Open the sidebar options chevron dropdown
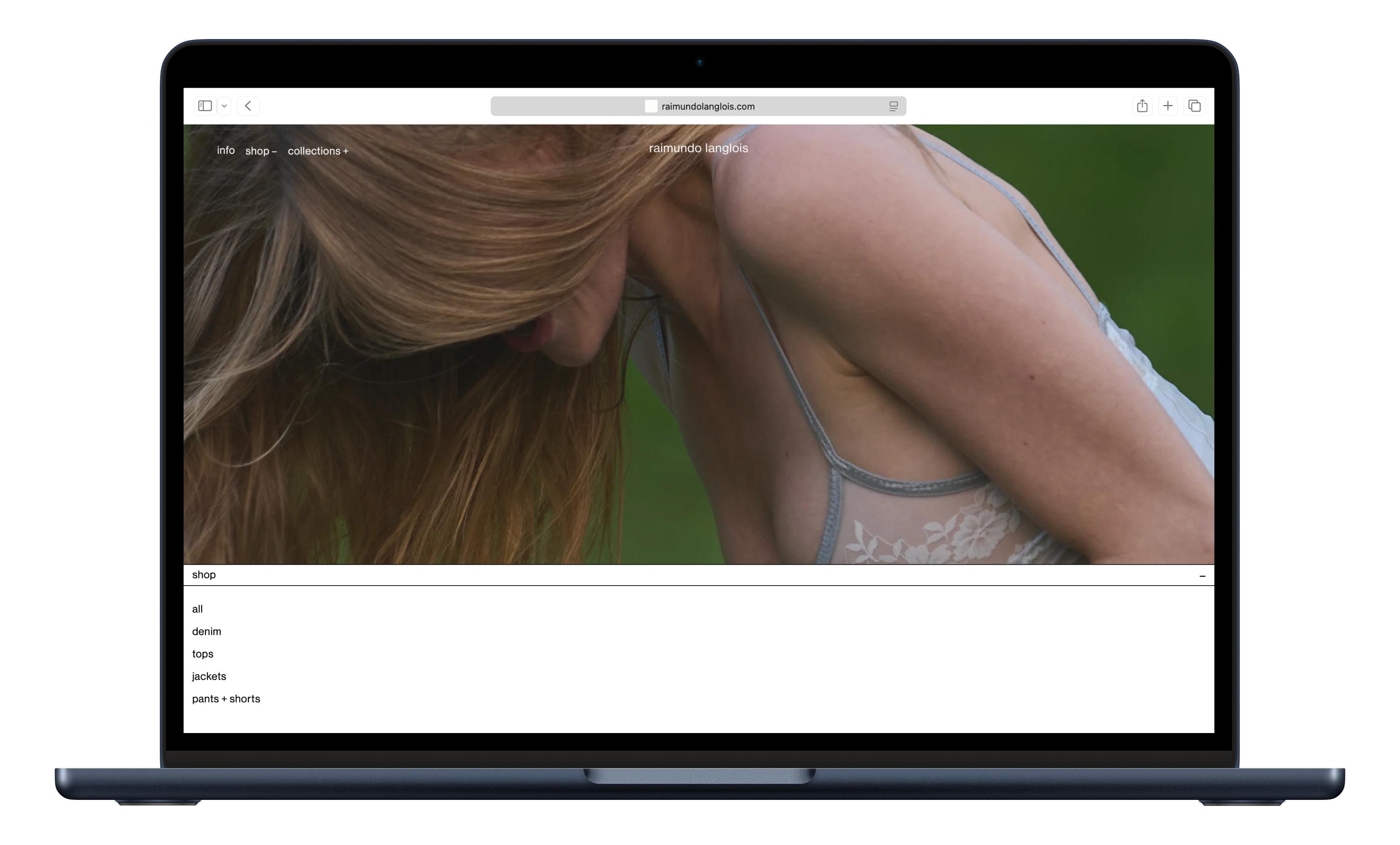This screenshot has height=845, width=1400. click(224, 106)
